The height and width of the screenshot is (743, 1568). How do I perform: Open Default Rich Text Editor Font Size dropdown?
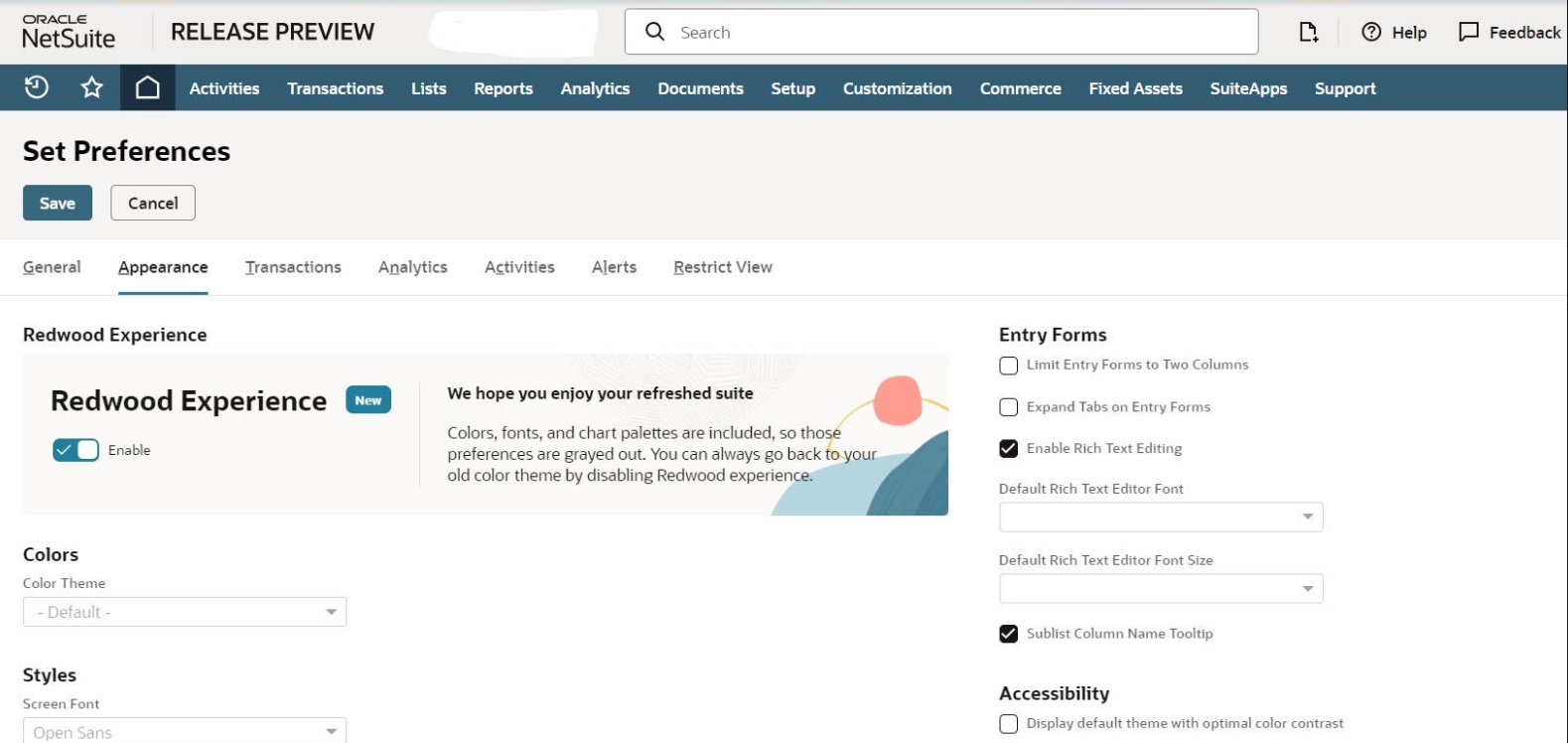coord(1161,588)
